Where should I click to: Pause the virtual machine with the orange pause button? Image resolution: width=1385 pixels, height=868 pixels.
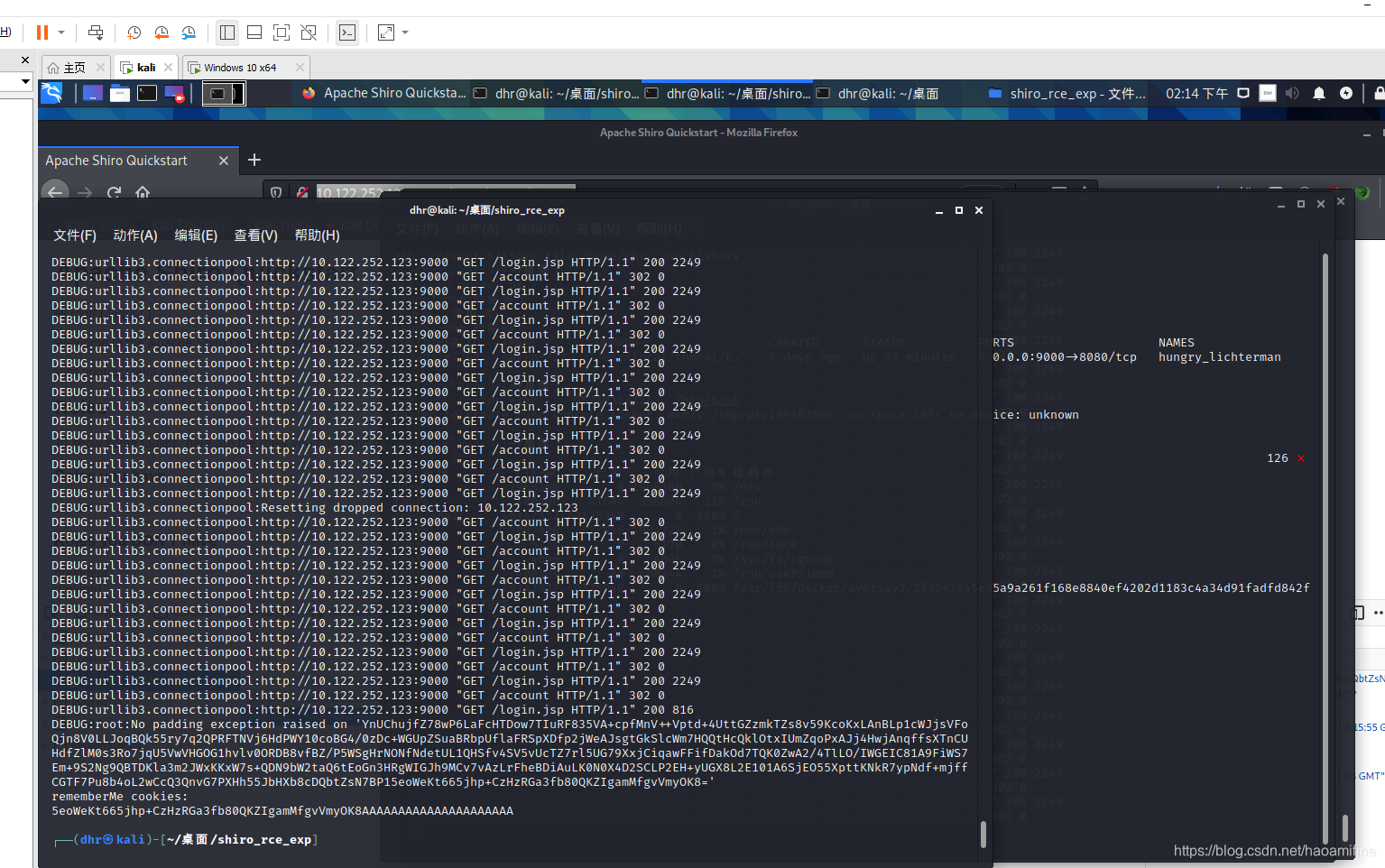click(x=42, y=32)
